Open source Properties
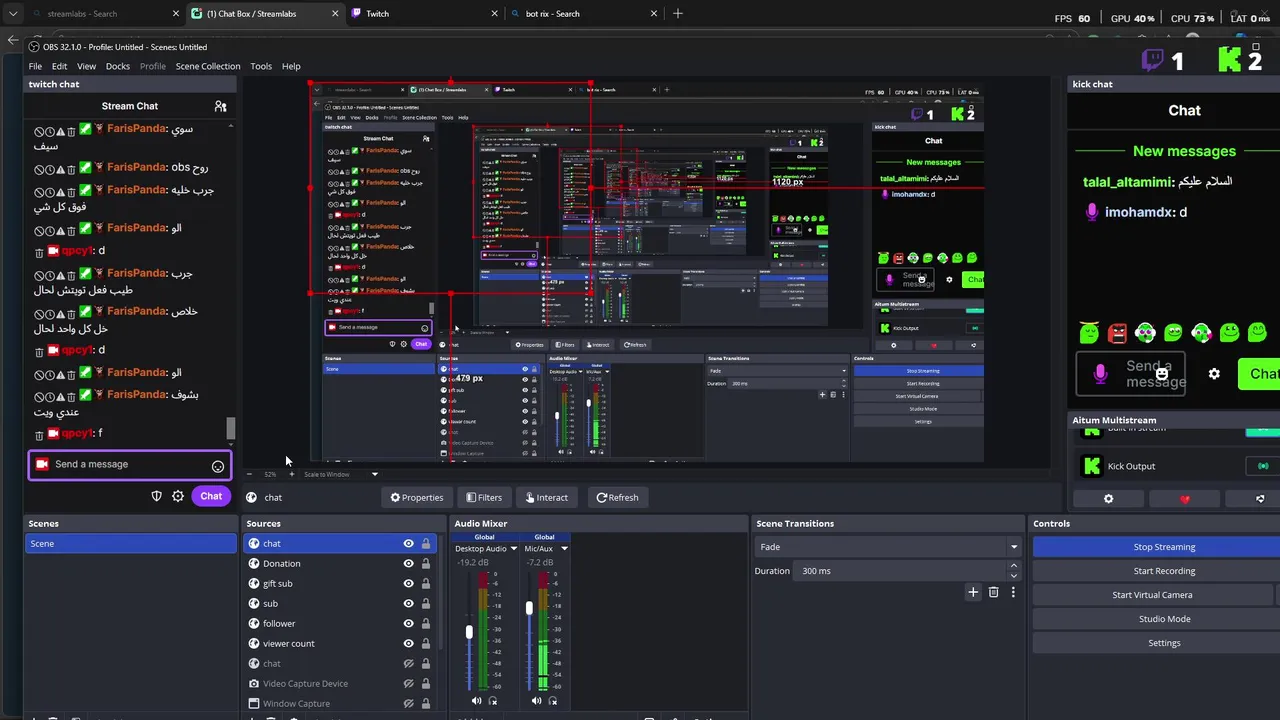Image resolution: width=1280 pixels, height=720 pixels. click(x=416, y=497)
